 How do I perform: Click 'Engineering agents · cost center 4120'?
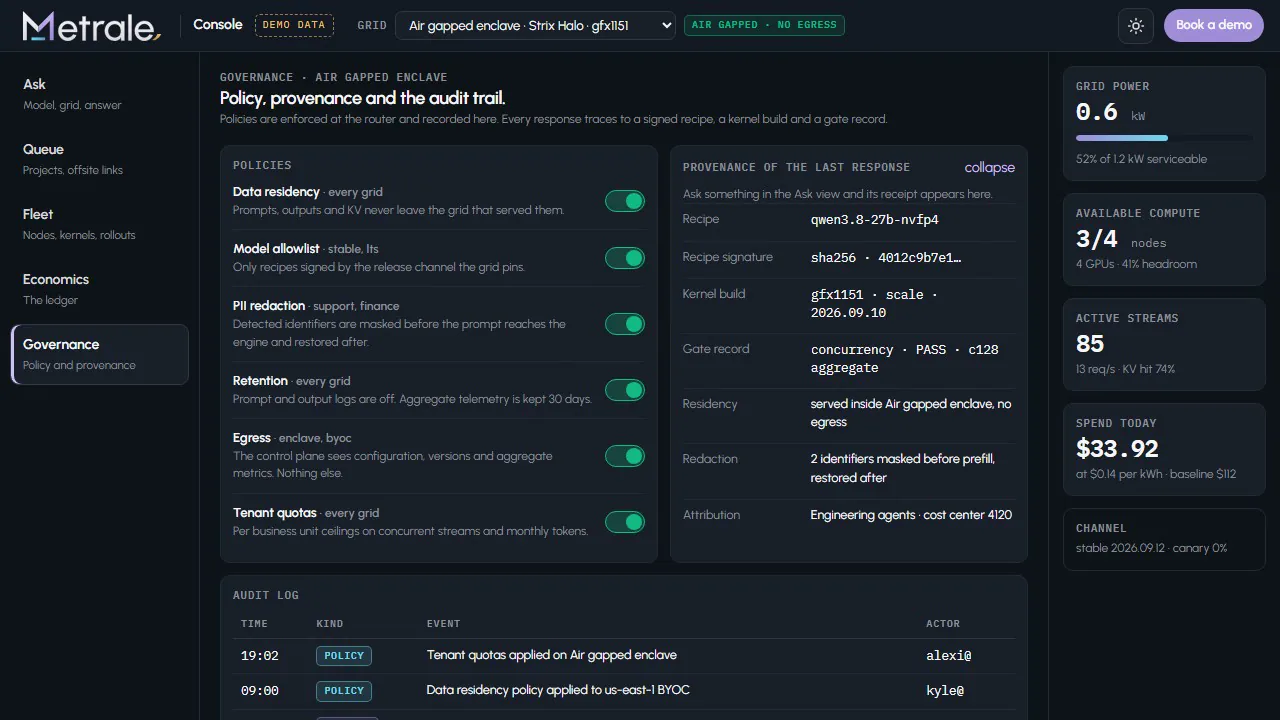pyautogui.click(x=911, y=515)
